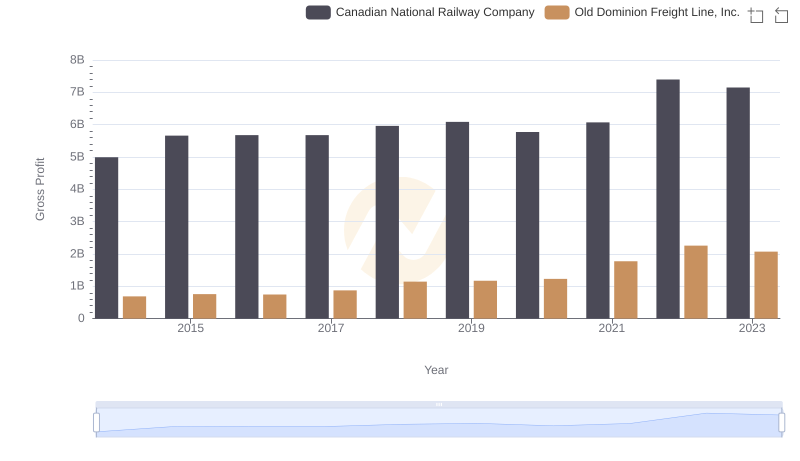The height and width of the screenshot is (461, 800).
Task: Select the 2018 Canadian National dark bar
Action: tap(387, 222)
